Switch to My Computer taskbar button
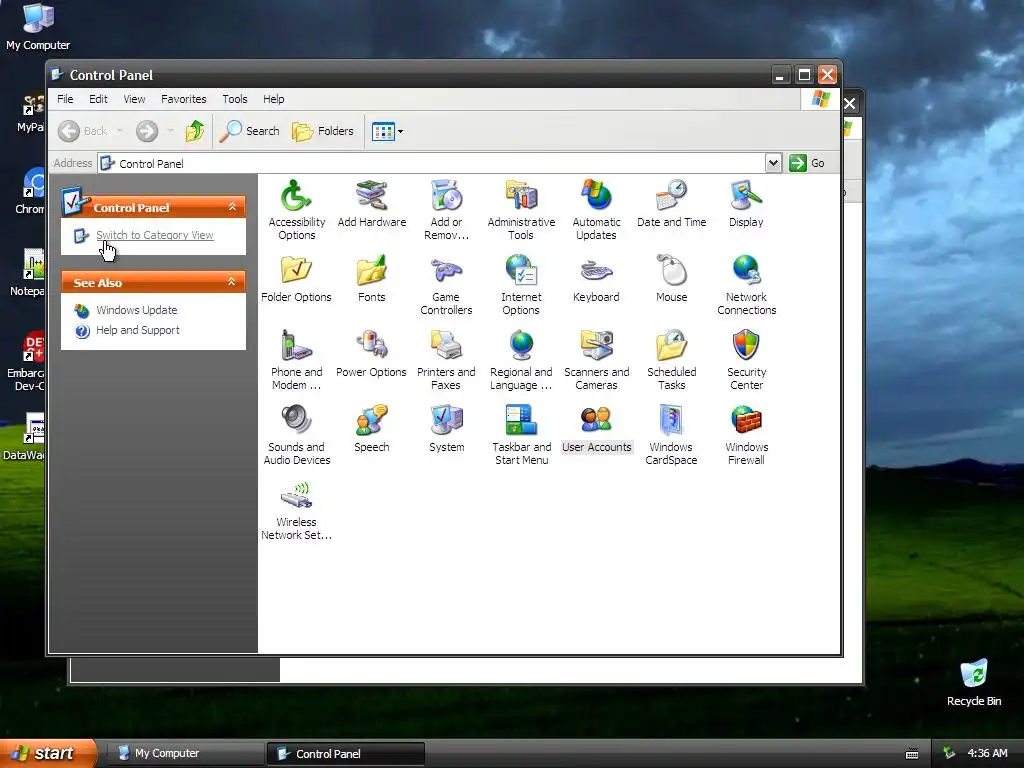The image size is (1024, 768). pyautogui.click(x=185, y=754)
